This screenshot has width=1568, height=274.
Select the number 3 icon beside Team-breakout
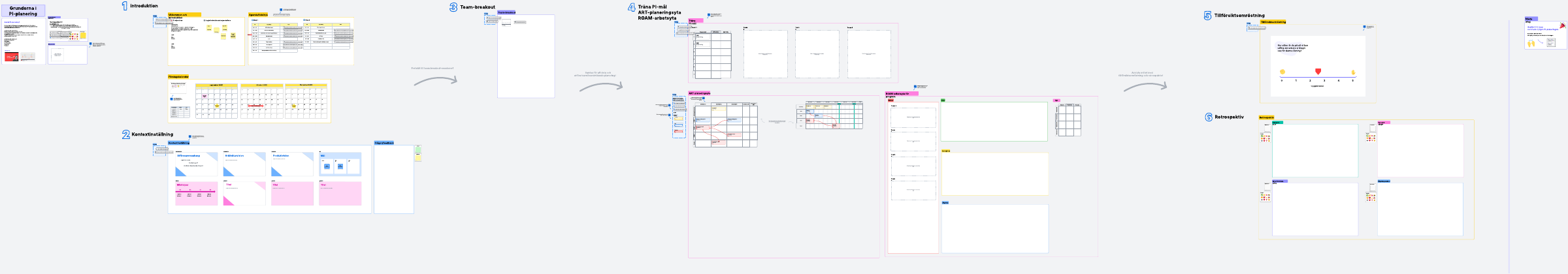pos(453,7)
